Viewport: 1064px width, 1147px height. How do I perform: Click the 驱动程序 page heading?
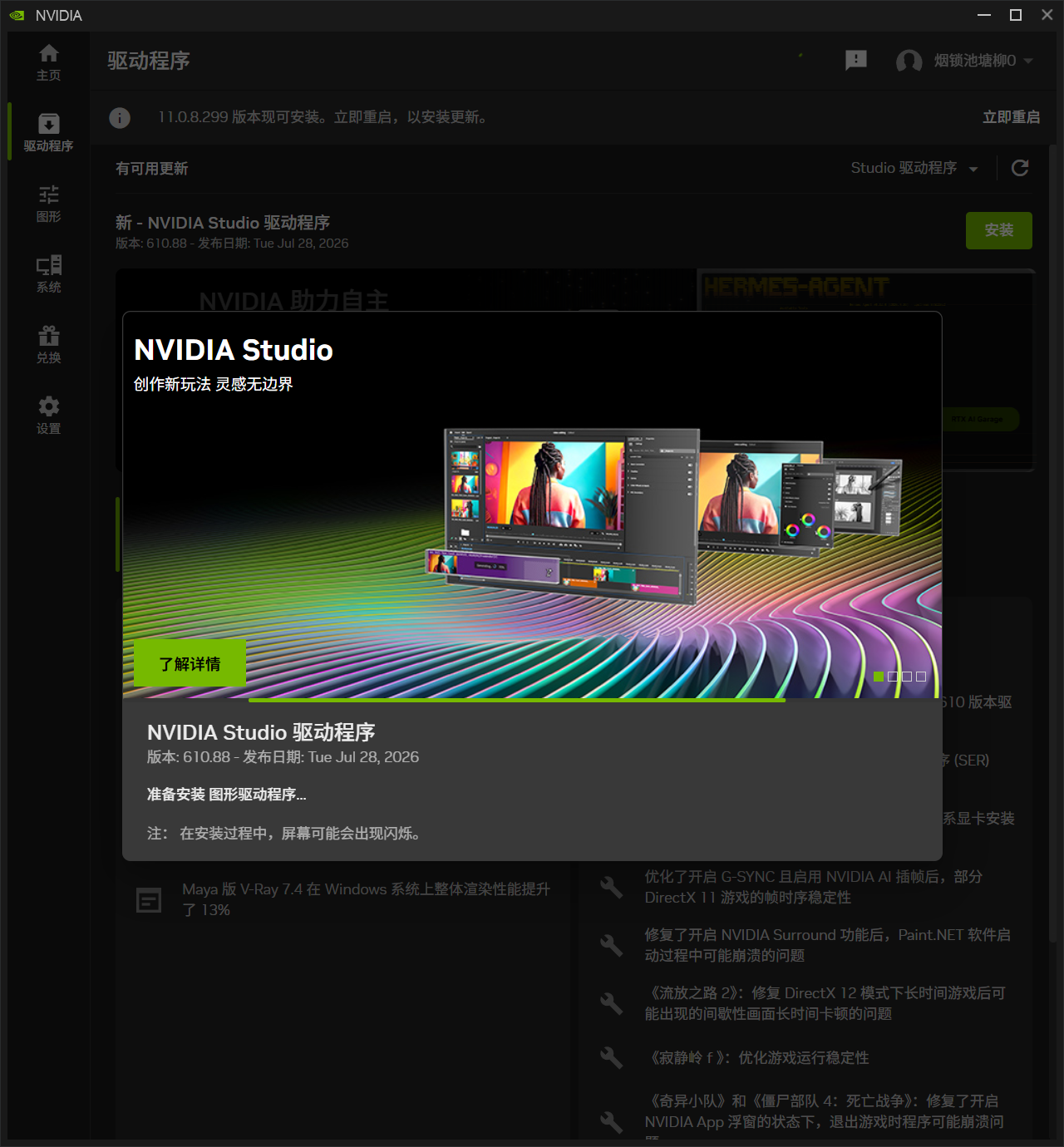pyautogui.click(x=149, y=61)
